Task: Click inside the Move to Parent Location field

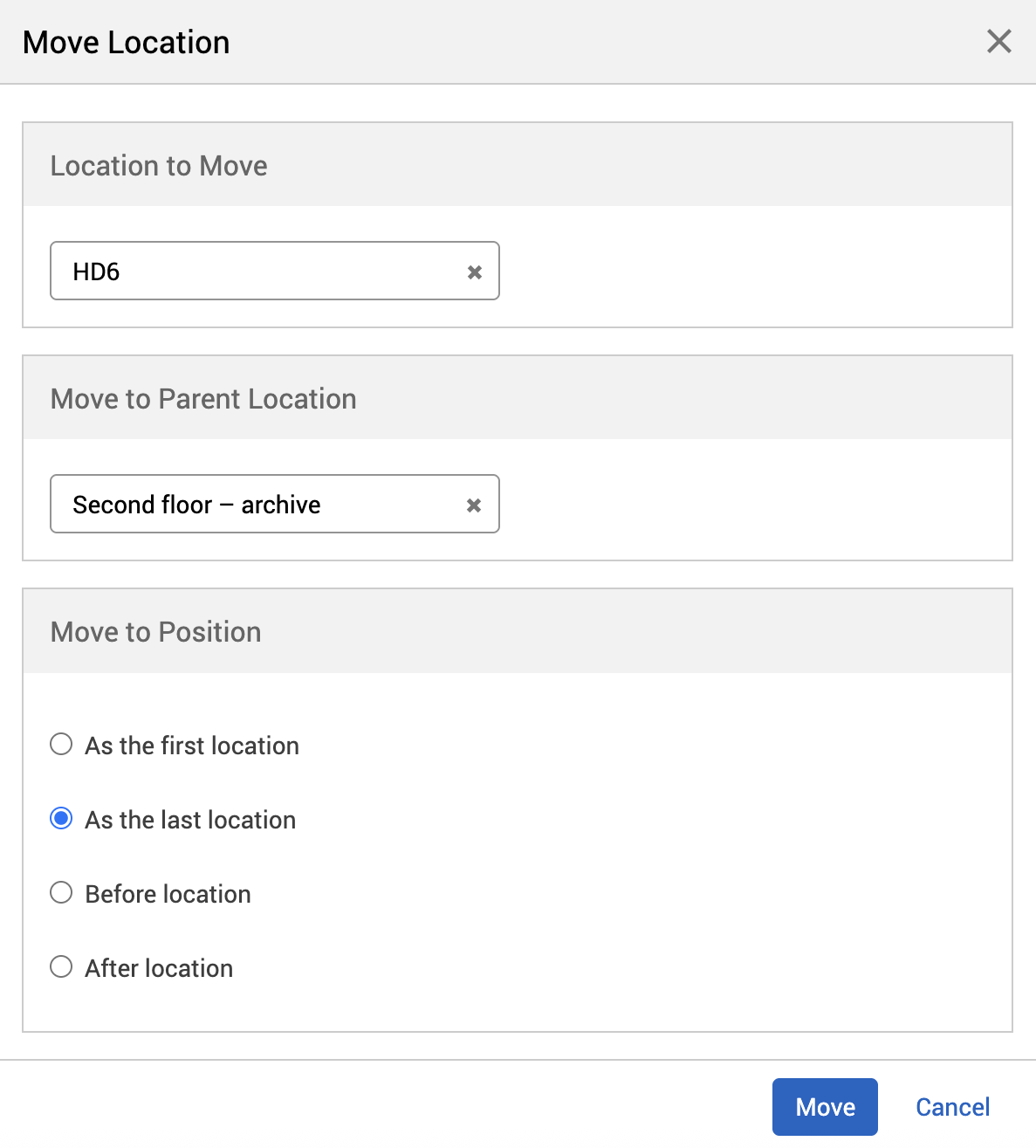Action: (x=262, y=504)
